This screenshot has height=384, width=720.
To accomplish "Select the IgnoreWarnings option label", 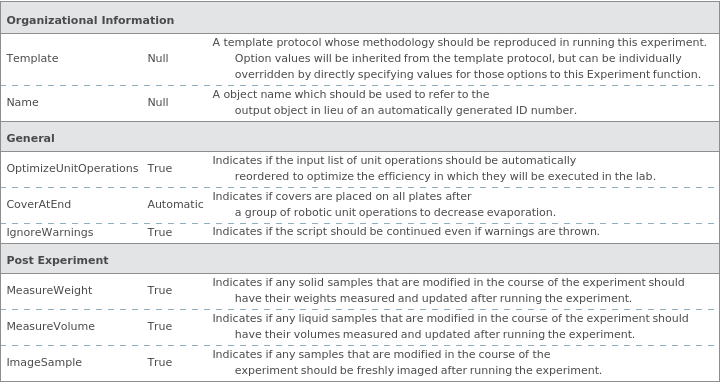I will click(50, 232).
